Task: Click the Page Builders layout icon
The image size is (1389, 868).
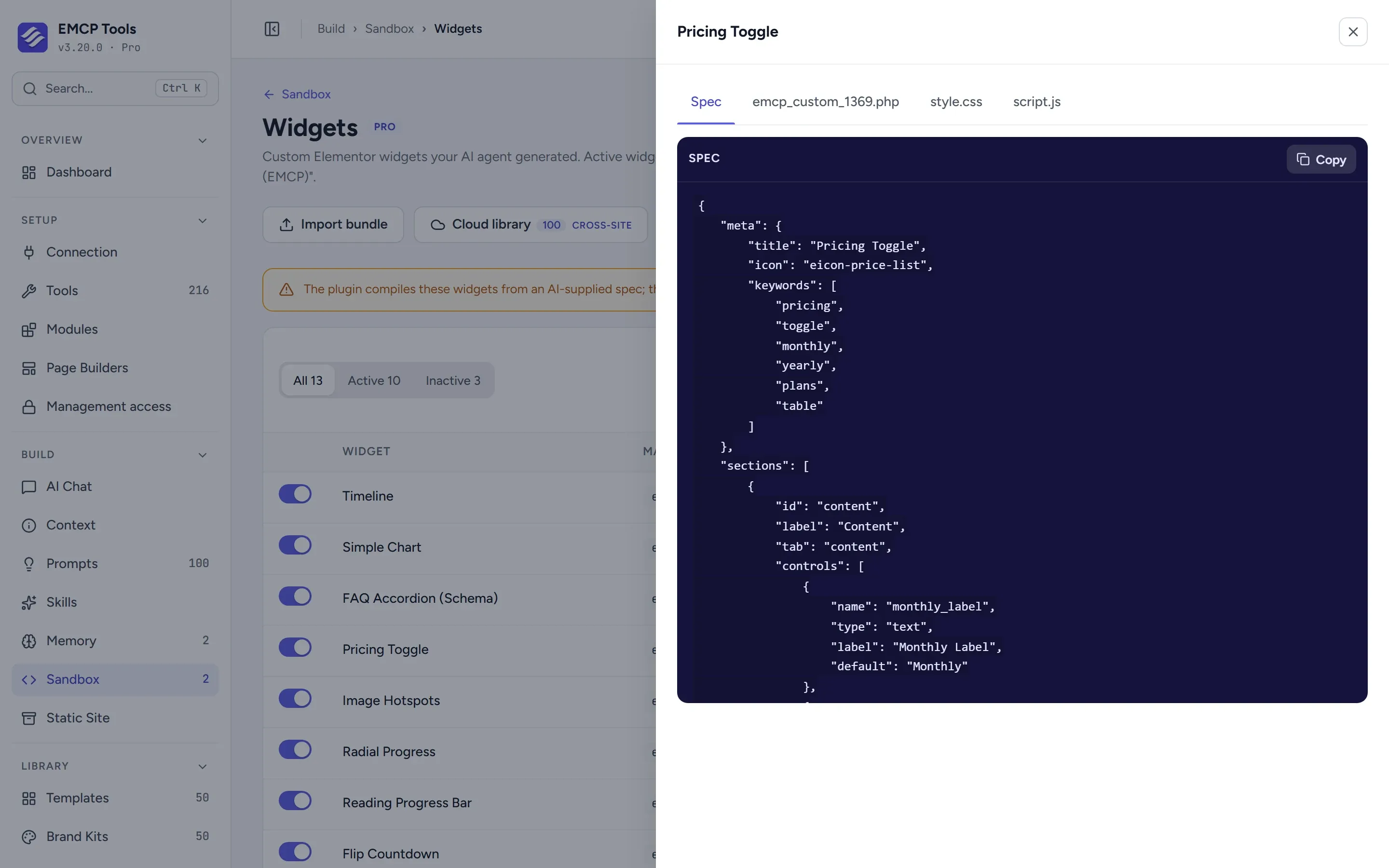Action: pos(29,368)
